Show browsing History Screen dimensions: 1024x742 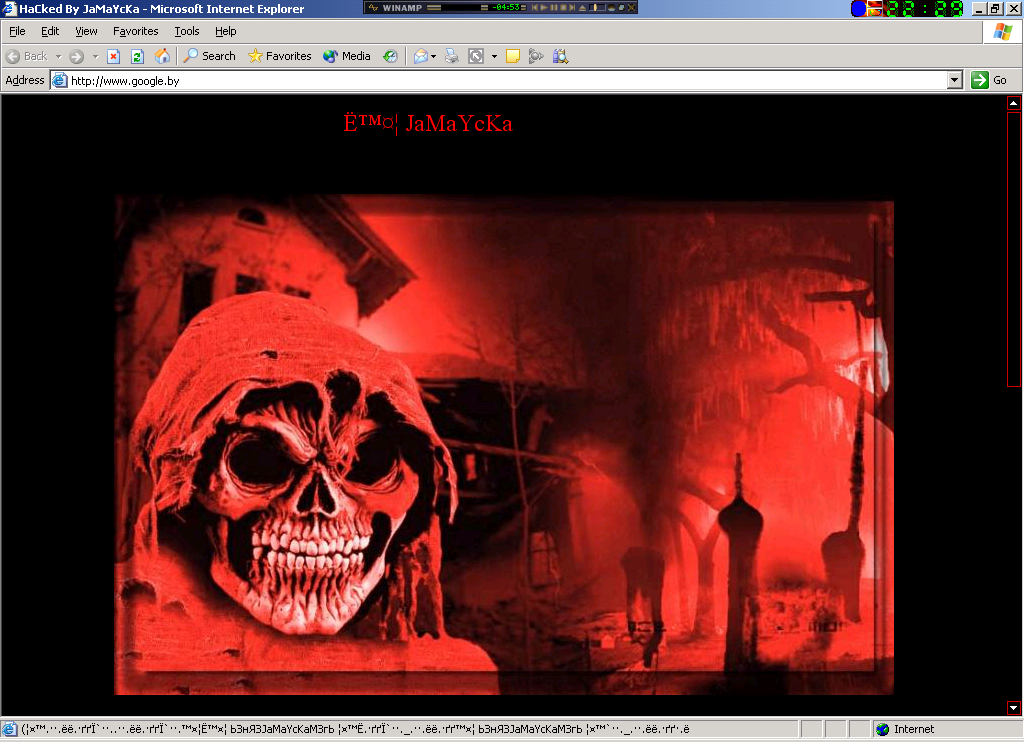(x=390, y=56)
